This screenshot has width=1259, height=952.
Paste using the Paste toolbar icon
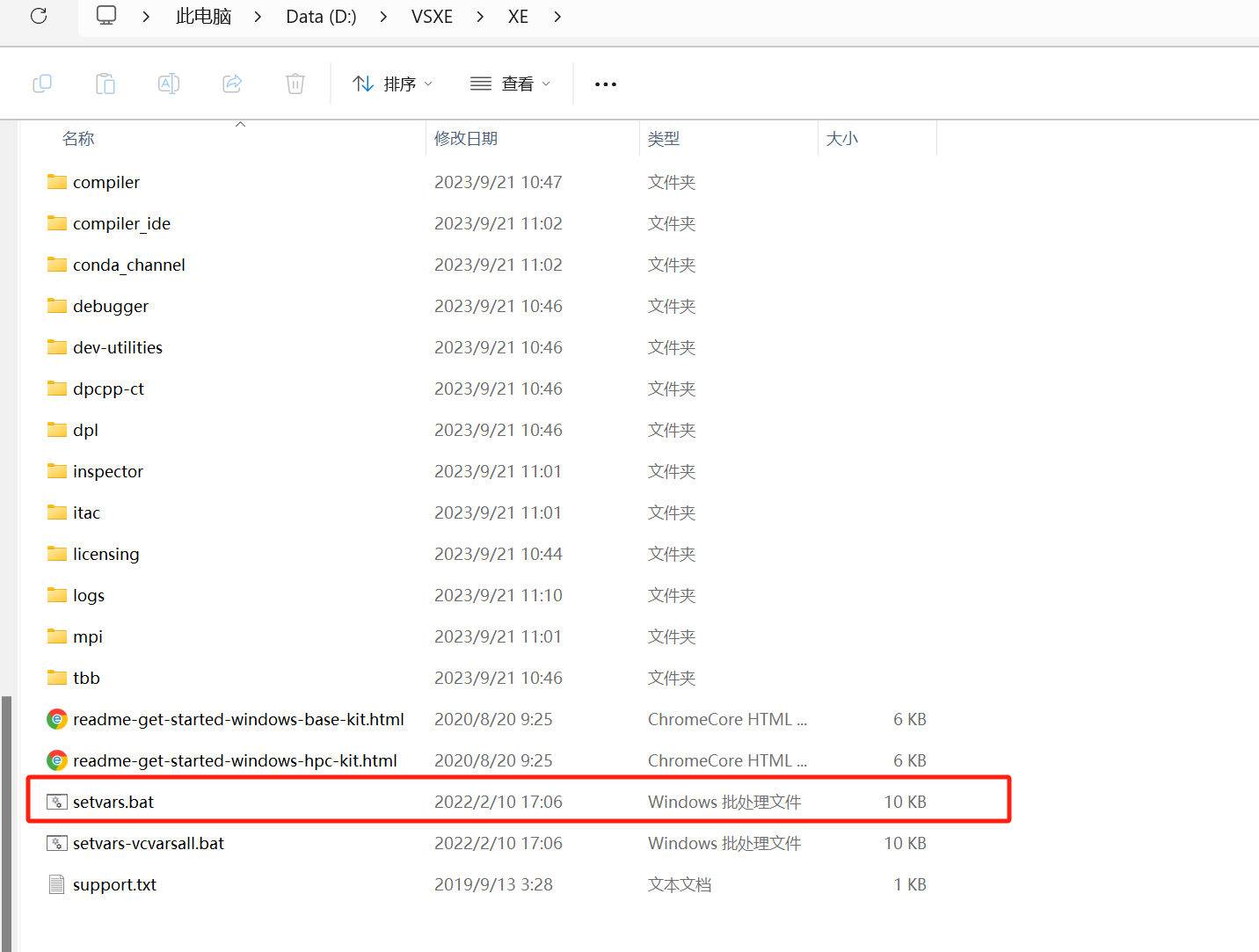105,83
